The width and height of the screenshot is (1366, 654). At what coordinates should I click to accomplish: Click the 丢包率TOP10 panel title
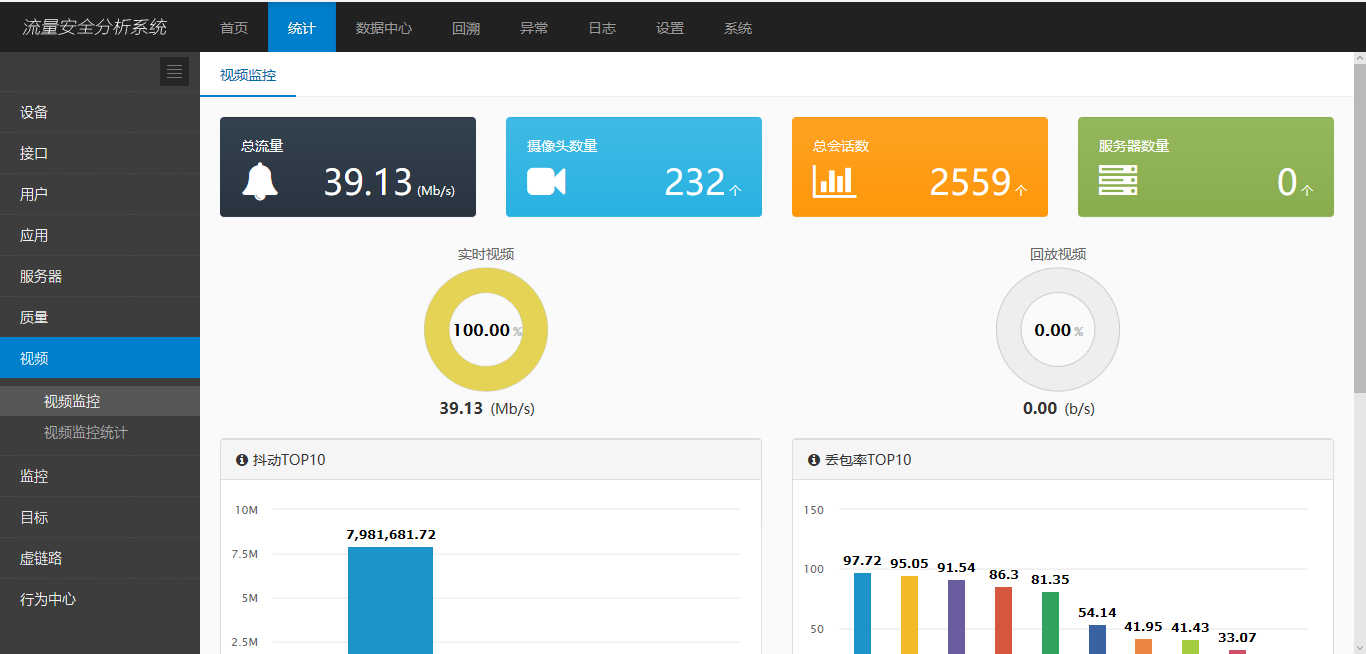click(x=867, y=460)
